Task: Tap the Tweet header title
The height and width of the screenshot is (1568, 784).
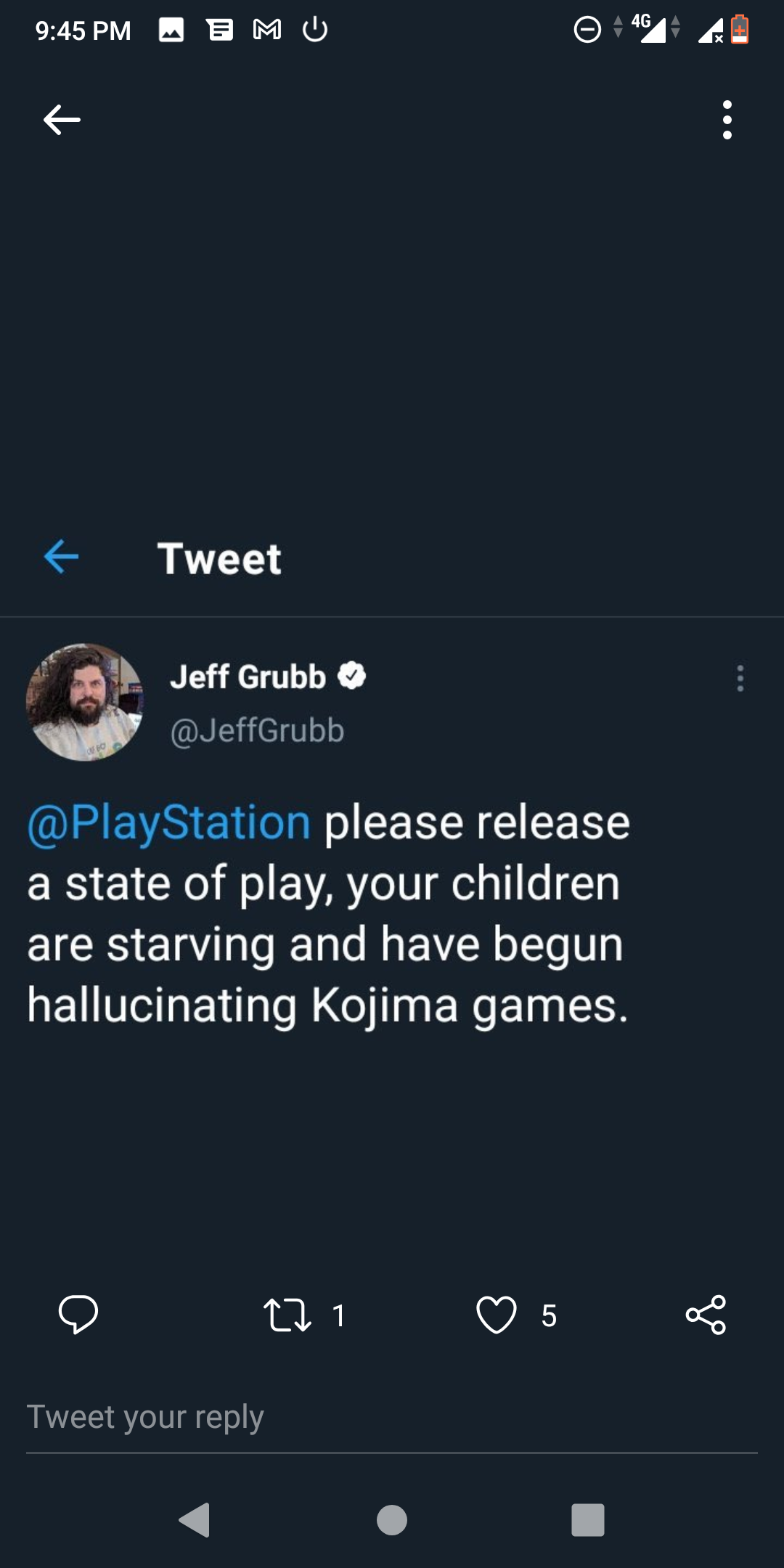Action: (219, 558)
